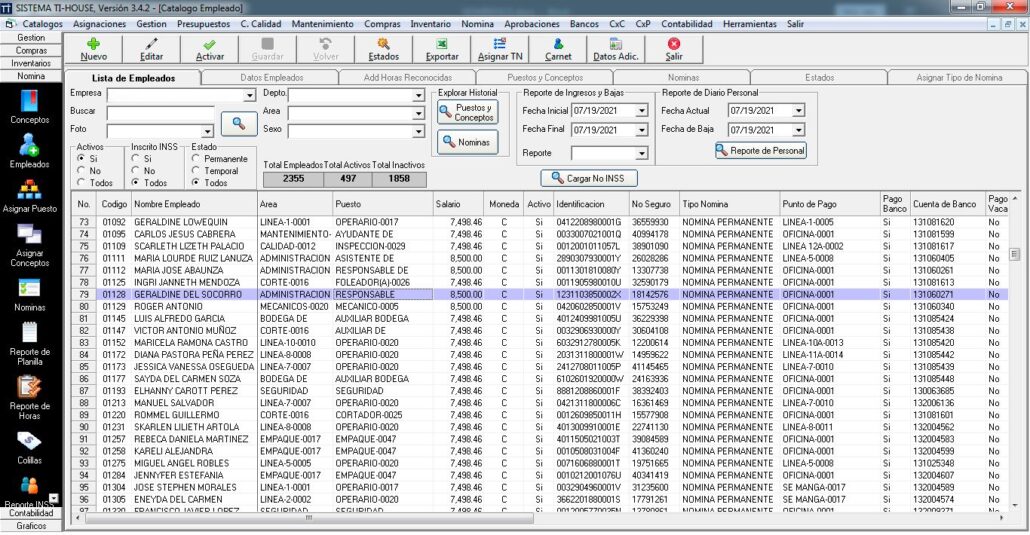Click the Buscar text input field
The width and height of the screenshot is (1030, 535).
160,113
